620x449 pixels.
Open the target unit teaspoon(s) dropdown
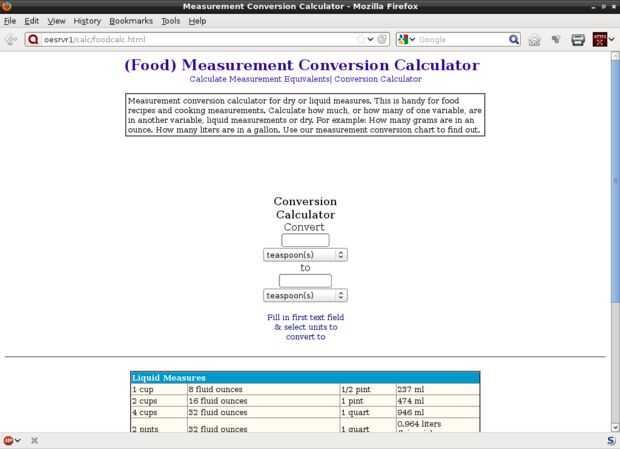point(305,295)
